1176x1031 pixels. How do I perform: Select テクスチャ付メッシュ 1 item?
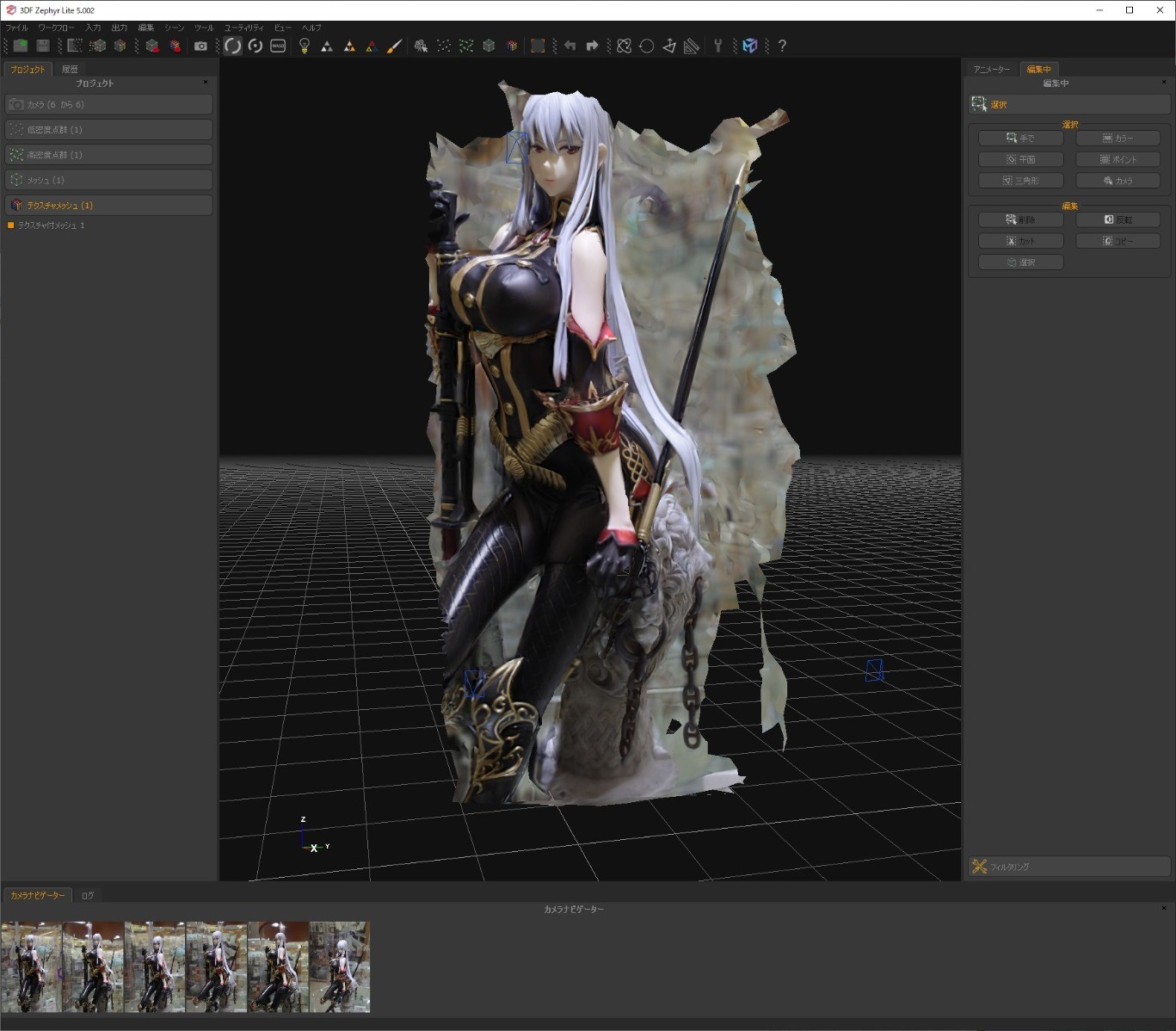pyautogui.click(x=52, y=225)
